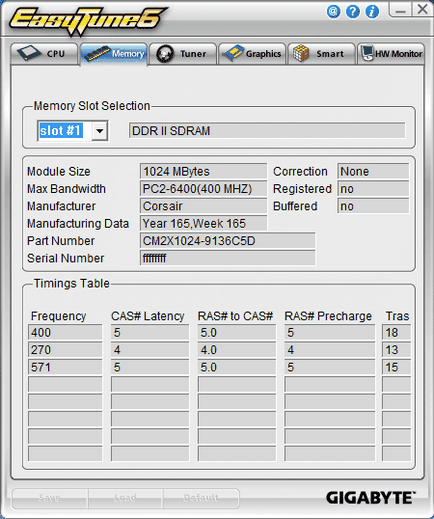Click the @ email icon in title bar
Screen dimensions: 434x519
click(333, 12)
